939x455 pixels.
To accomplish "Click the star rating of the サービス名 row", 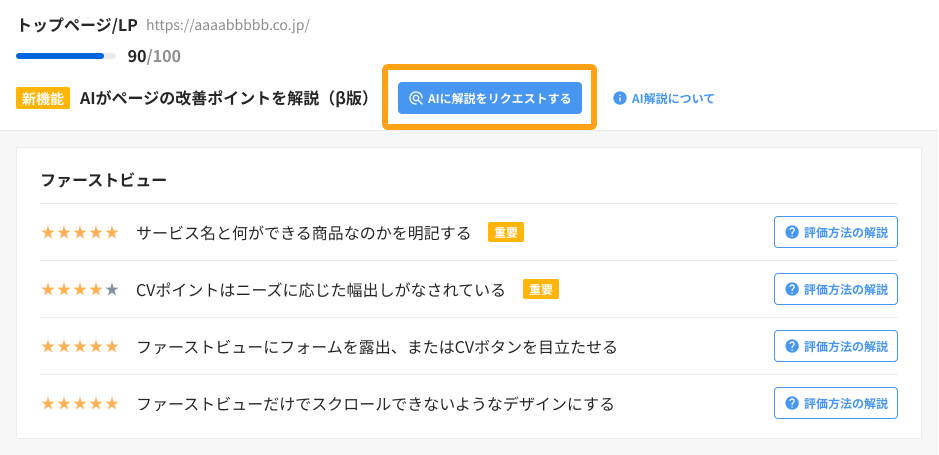I will (80, 233).
